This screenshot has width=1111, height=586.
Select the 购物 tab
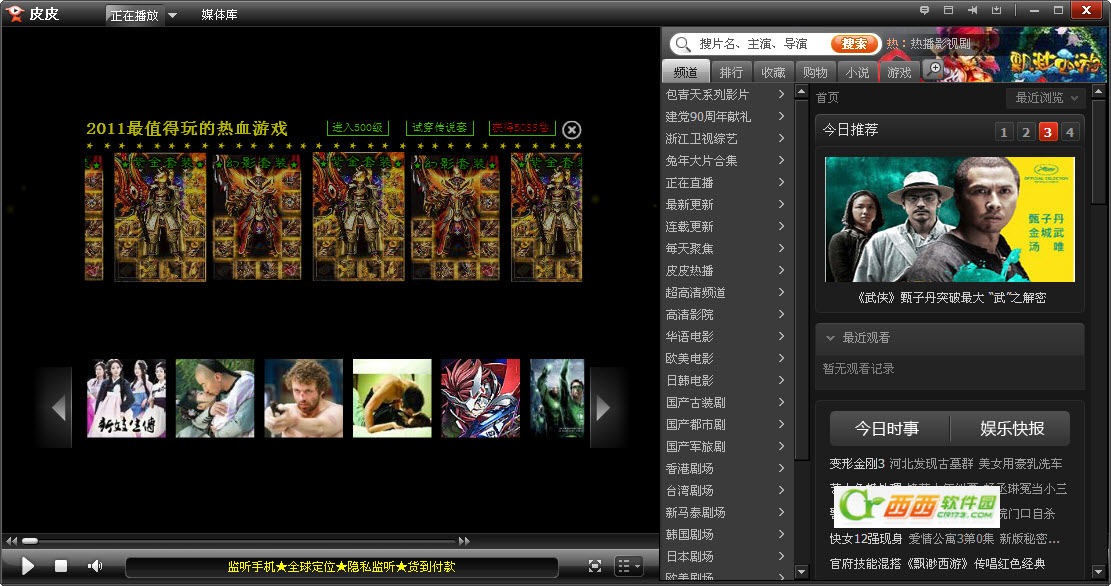(x=815, y=72)
